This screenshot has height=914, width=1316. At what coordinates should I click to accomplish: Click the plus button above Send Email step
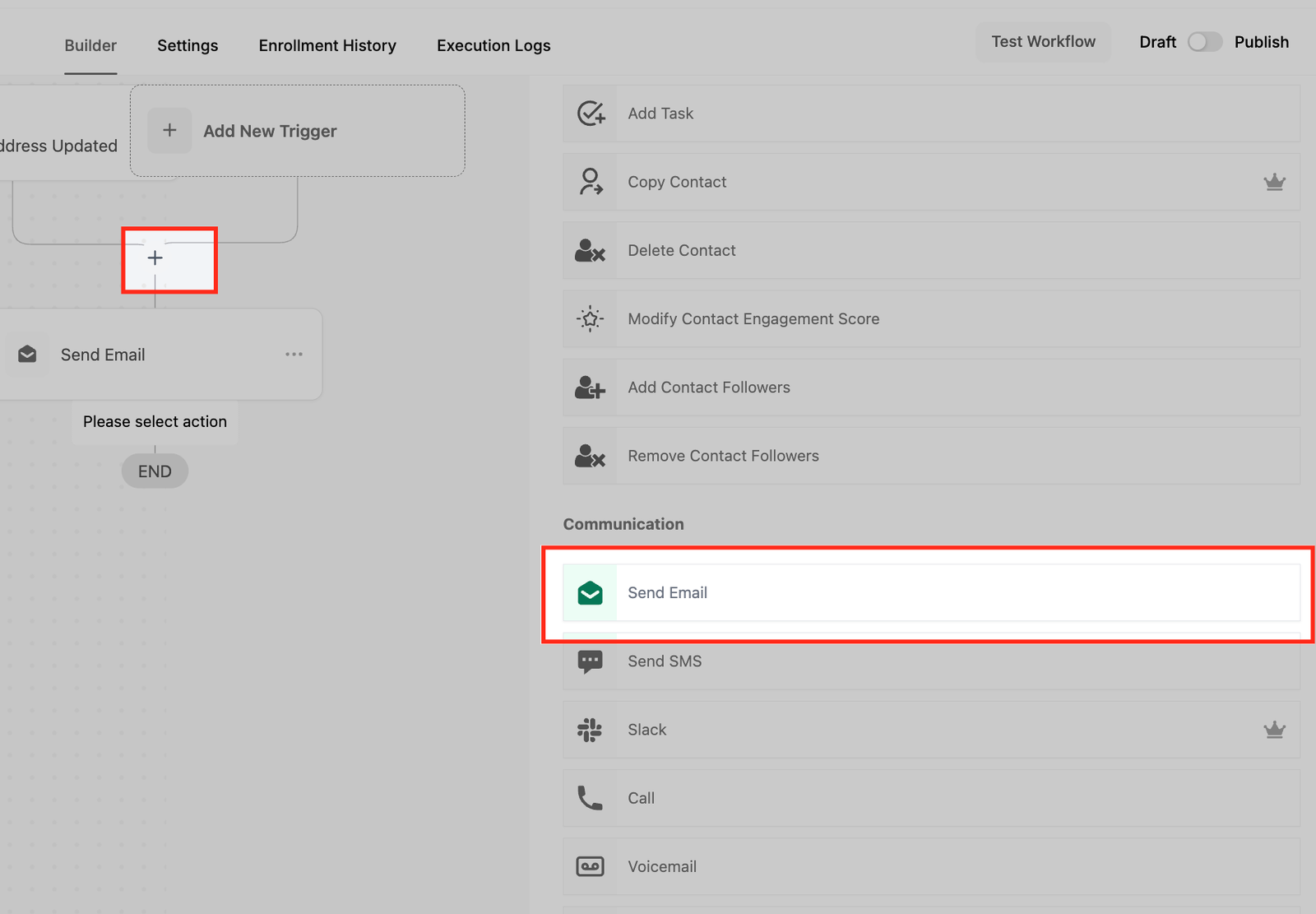point(155,258)
